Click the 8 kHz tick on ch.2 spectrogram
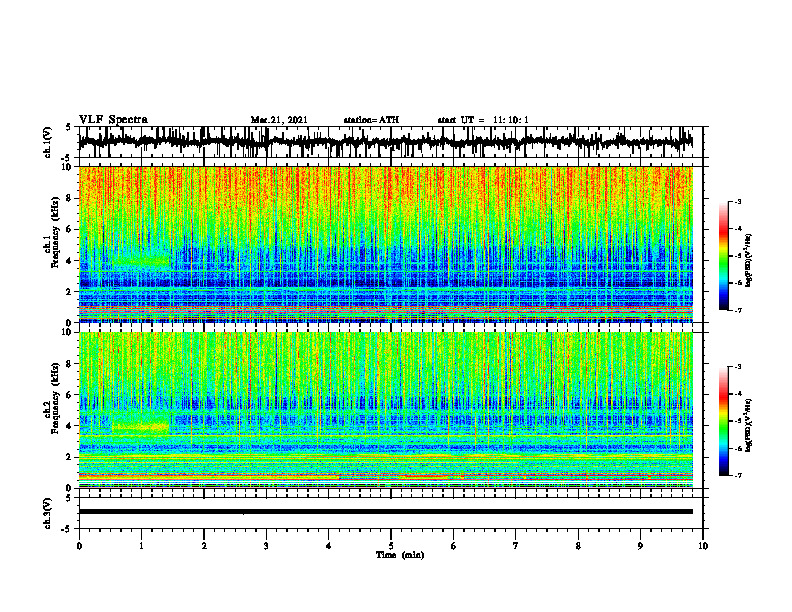 70,364
